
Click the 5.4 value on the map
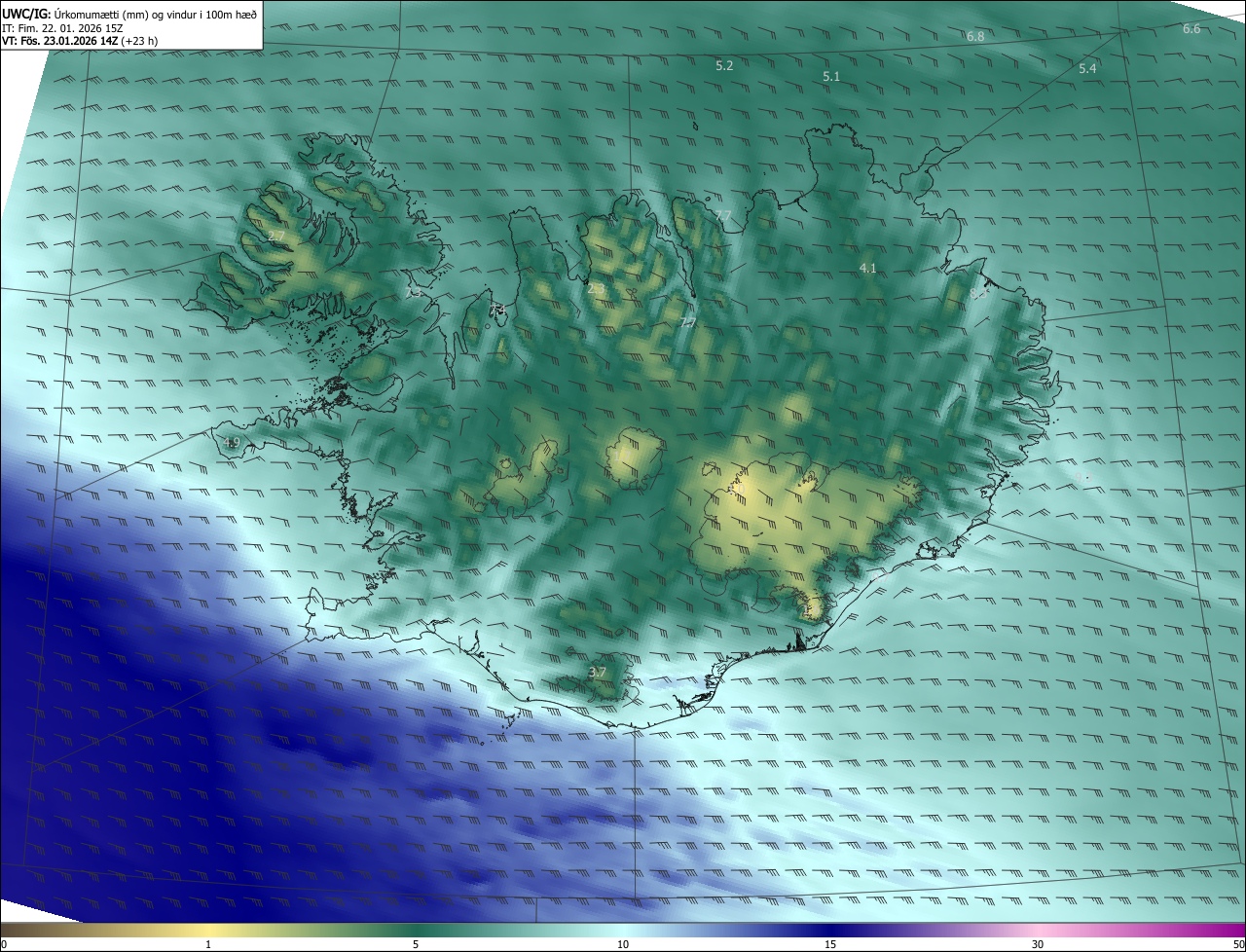click(1087, 68)
